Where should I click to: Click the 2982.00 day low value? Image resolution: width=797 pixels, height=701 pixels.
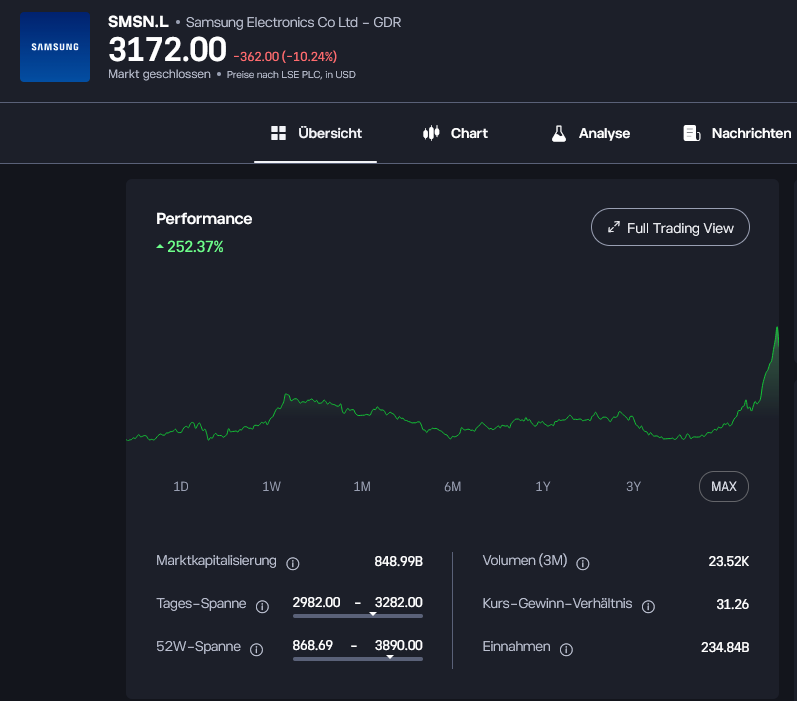tap(316, 602)
